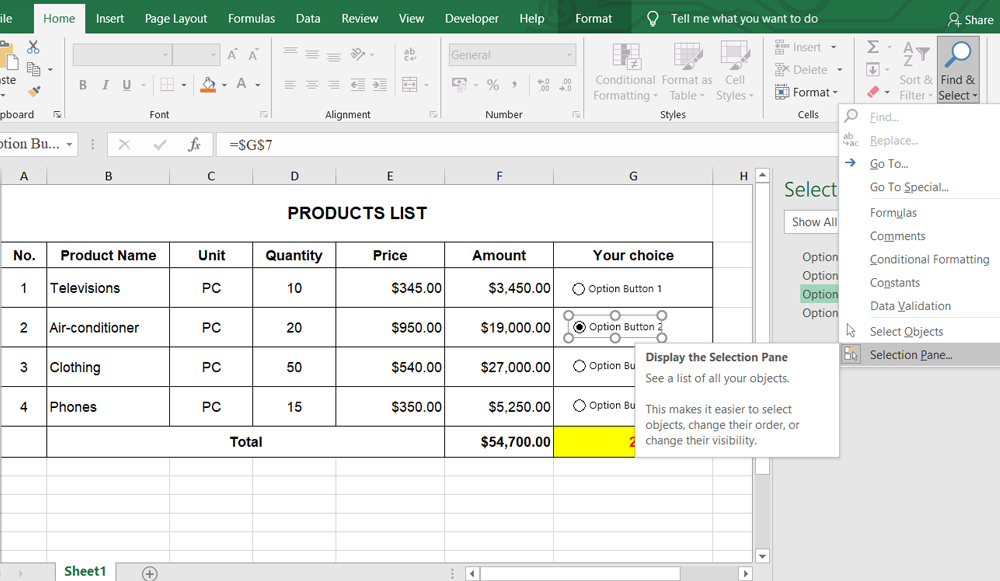Select the Clothing row option button
1000x581 pixels.
(x=579, y=366)
